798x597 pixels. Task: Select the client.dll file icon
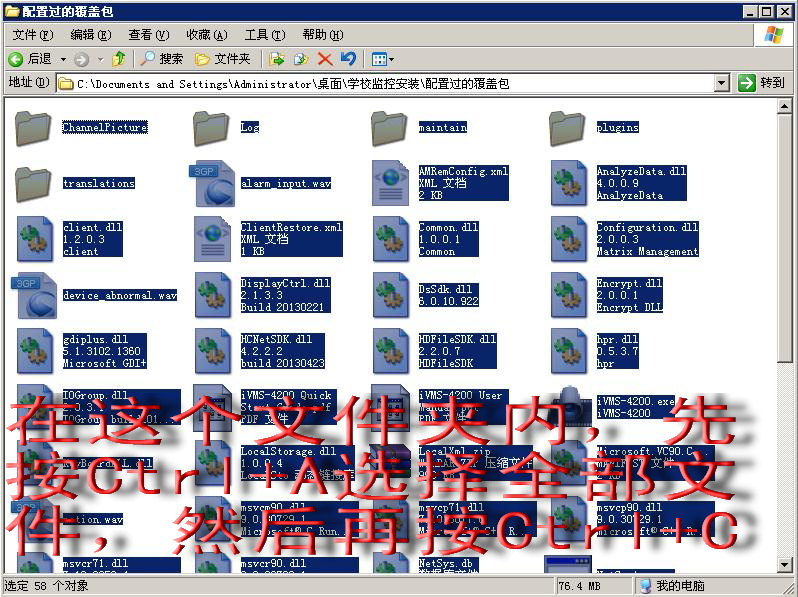tap(35, 239)
